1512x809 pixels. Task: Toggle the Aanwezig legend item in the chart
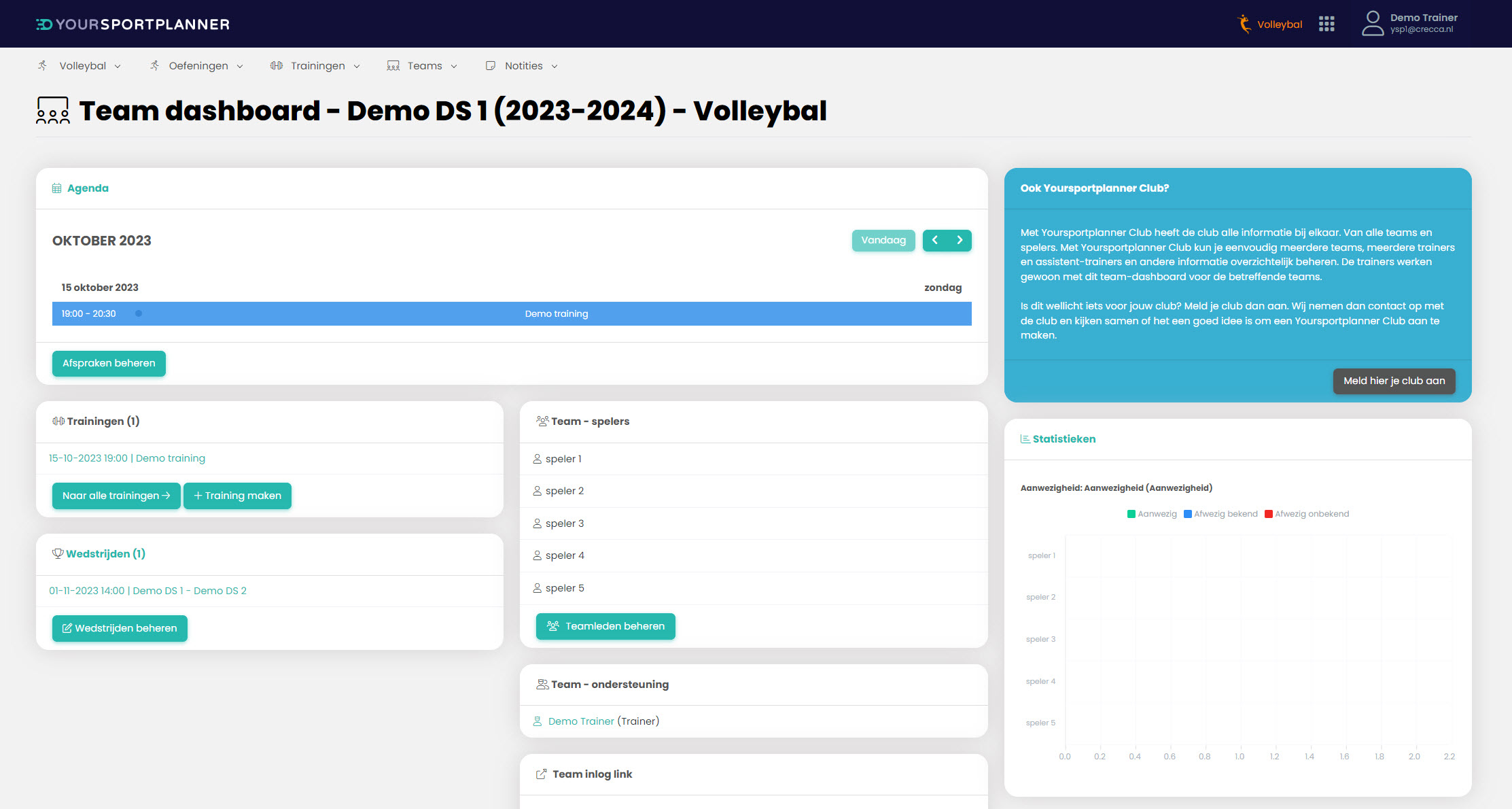pyautogui.click(x=1152, y=514)
